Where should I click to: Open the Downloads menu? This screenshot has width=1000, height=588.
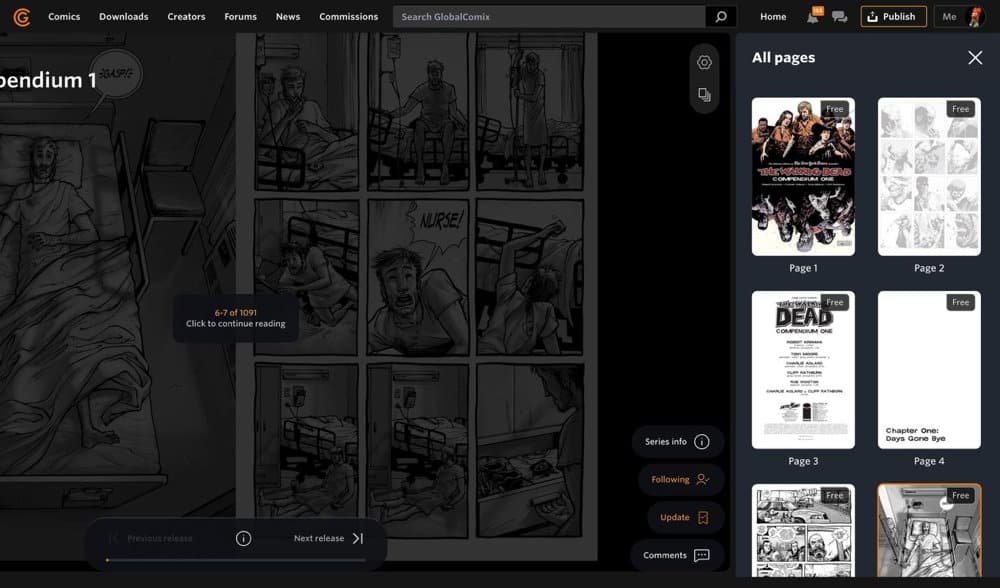click(124, 17)
